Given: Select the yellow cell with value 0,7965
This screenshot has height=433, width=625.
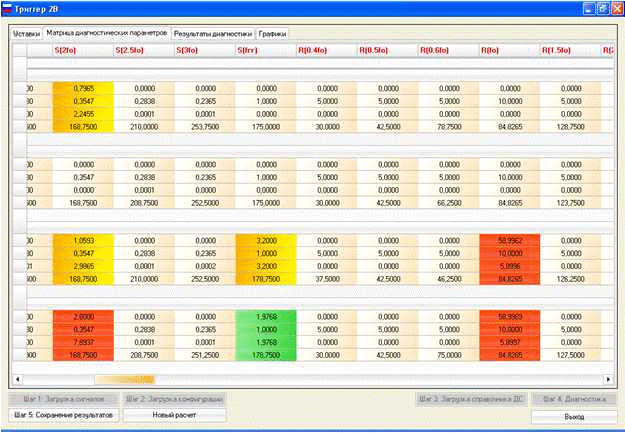Looking at the screenshot, I should coord(83,89).
